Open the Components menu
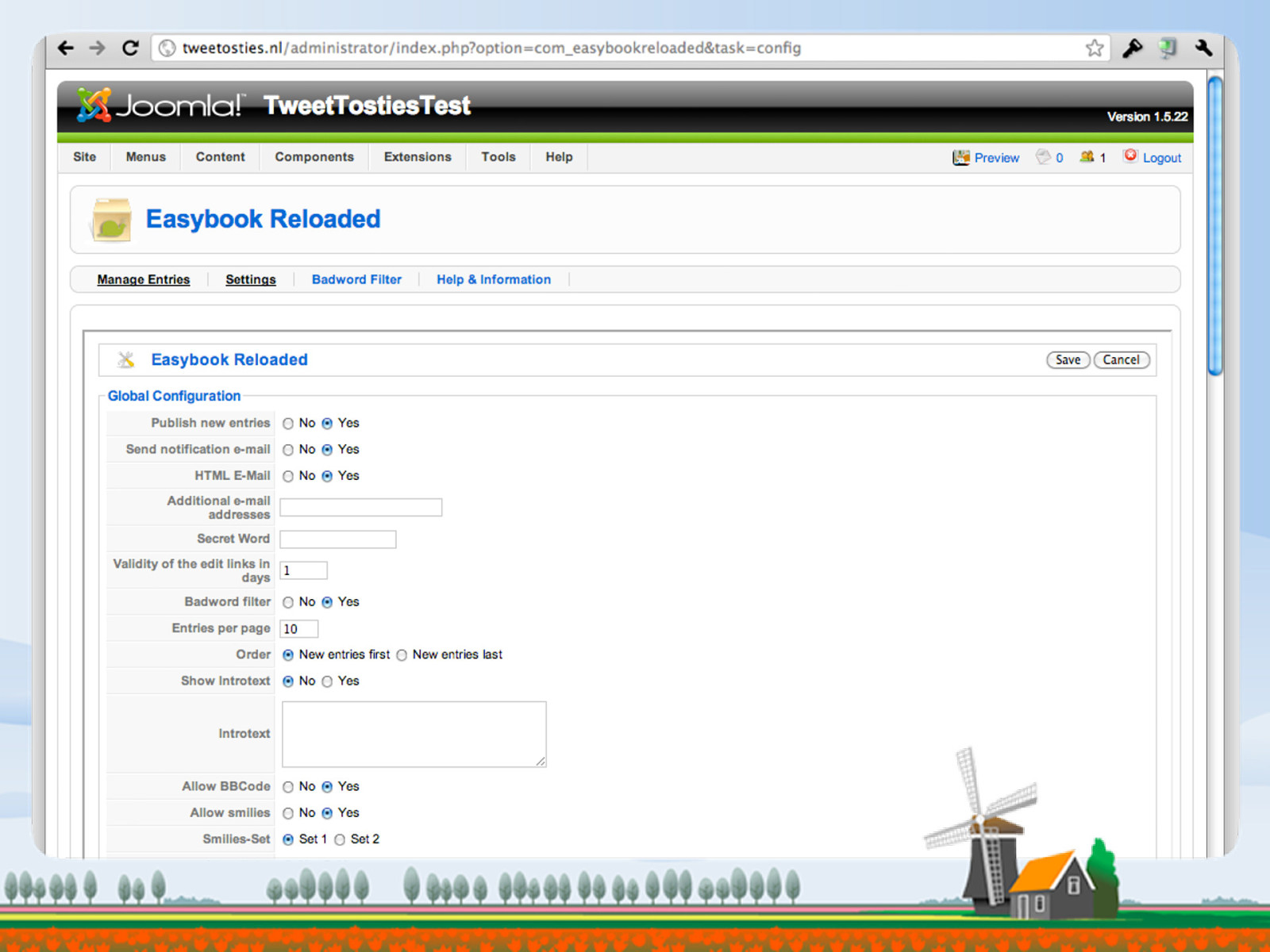The image size is (1270, 952). click(x=314, y=157)
